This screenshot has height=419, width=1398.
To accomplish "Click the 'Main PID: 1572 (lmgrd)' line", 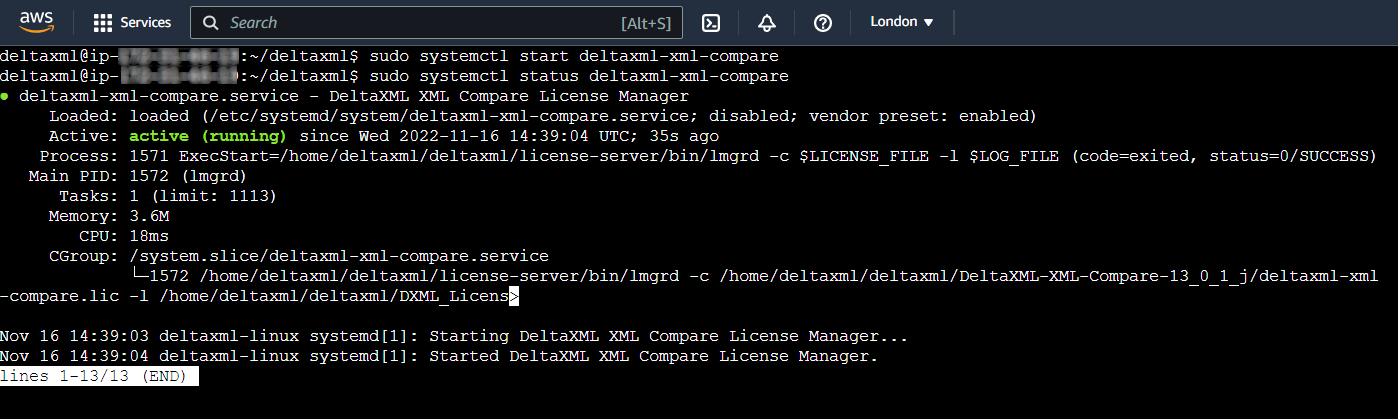I will [138, 176].
